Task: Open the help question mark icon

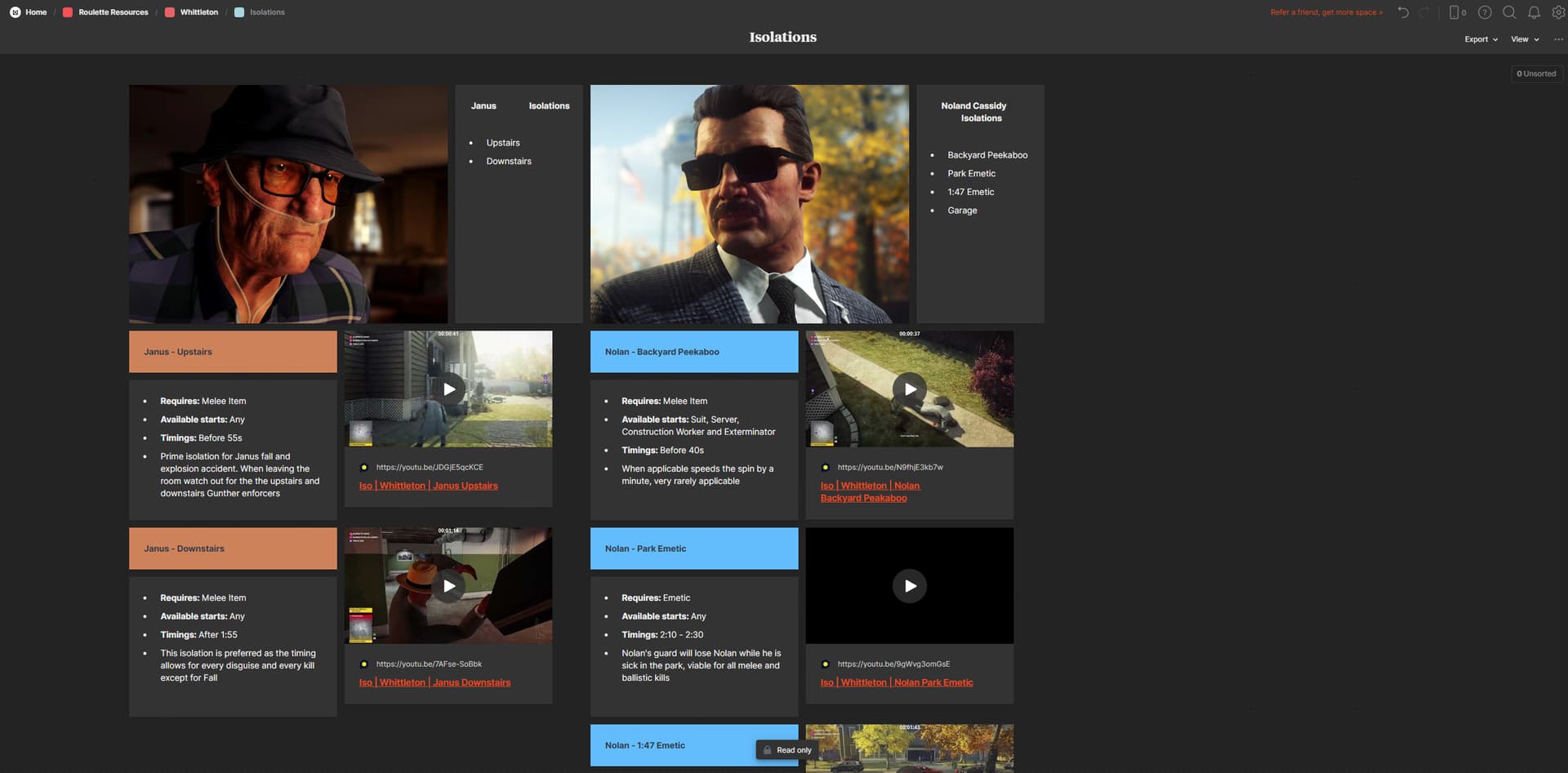Action: pos(1485,12)
